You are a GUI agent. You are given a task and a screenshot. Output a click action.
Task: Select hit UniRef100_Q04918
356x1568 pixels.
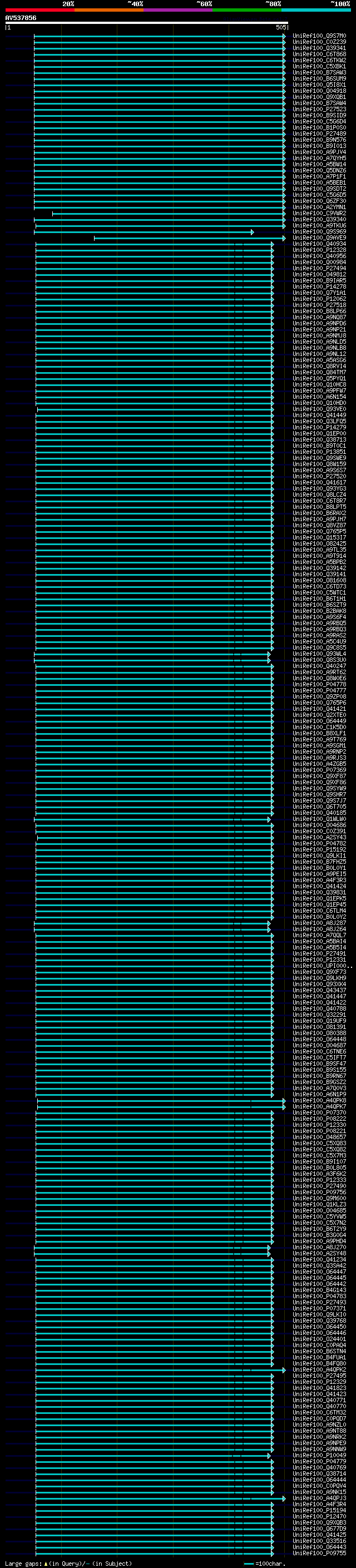[319, 91]
